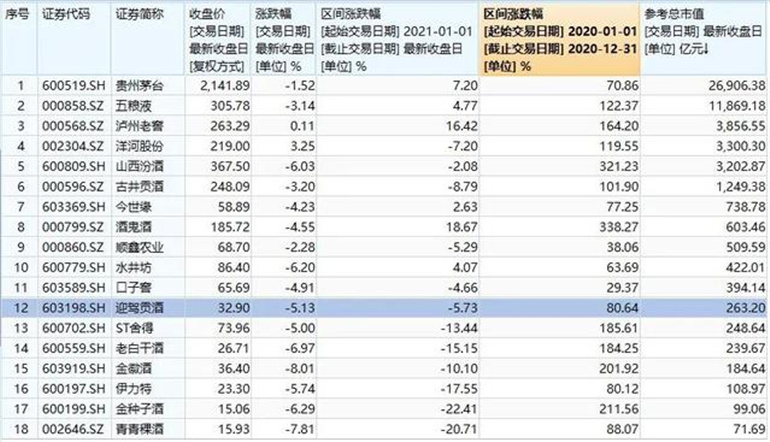Click stock name 青青稞酒

pyautogui.click(x=139, y=429)
